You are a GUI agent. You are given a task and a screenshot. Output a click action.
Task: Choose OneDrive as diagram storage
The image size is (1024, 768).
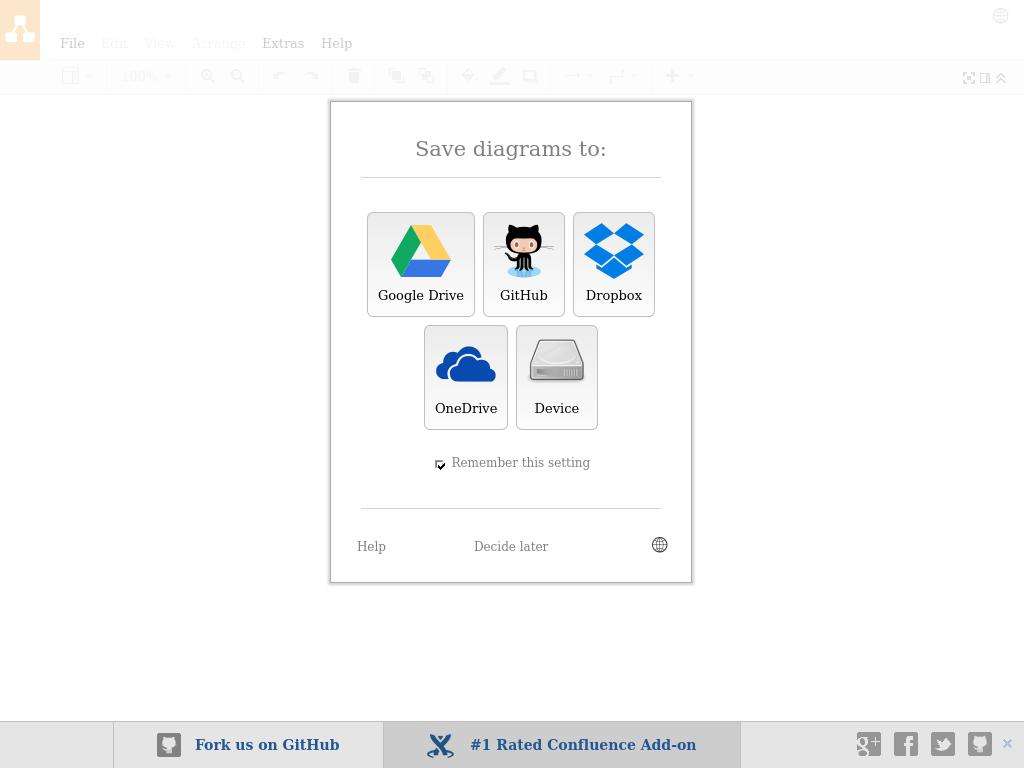[x=466, y=377]
